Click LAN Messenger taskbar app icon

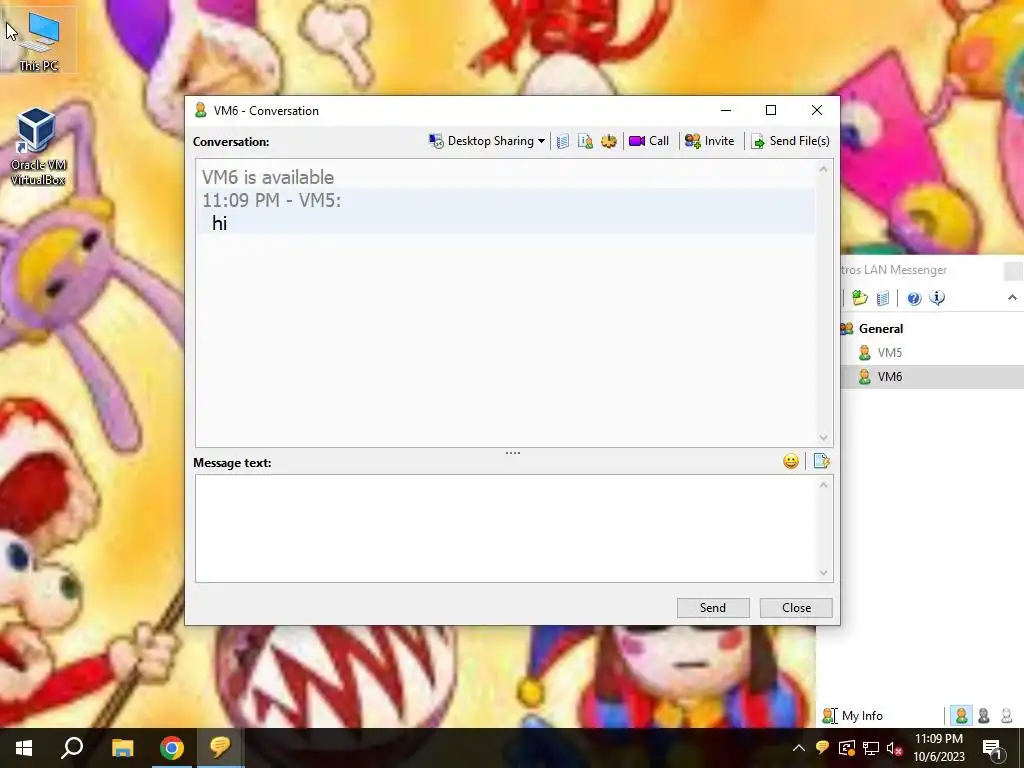click(x=220, y=748)
